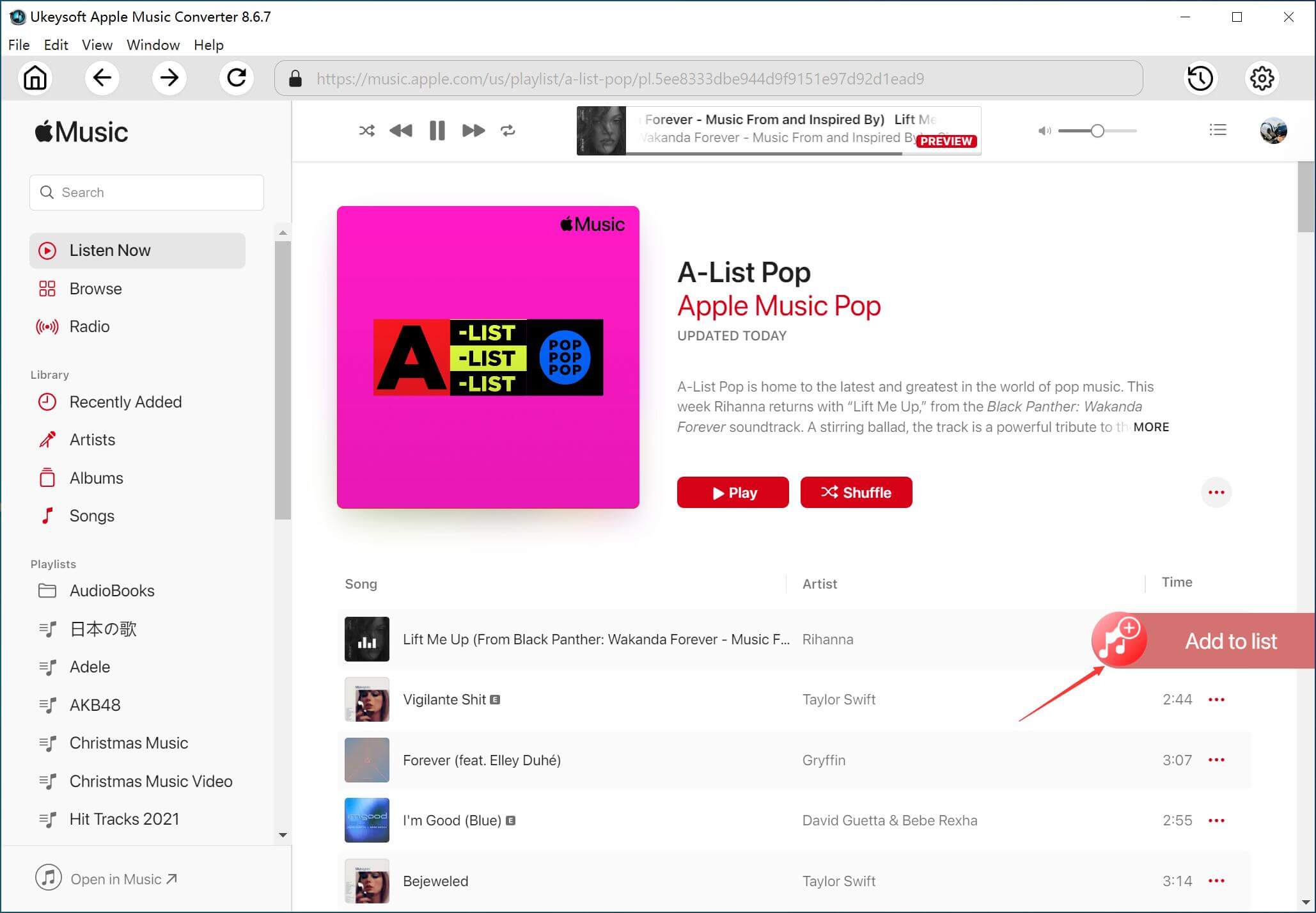Click the Adele playlist in sidebar
Viewport: 1316px width, 913px height.
point(88,666)
